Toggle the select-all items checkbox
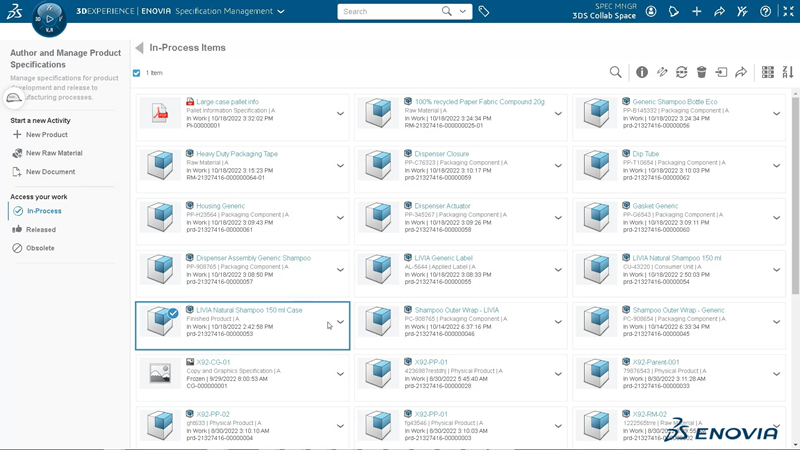The image size is (800, 450). pos(137,73)
